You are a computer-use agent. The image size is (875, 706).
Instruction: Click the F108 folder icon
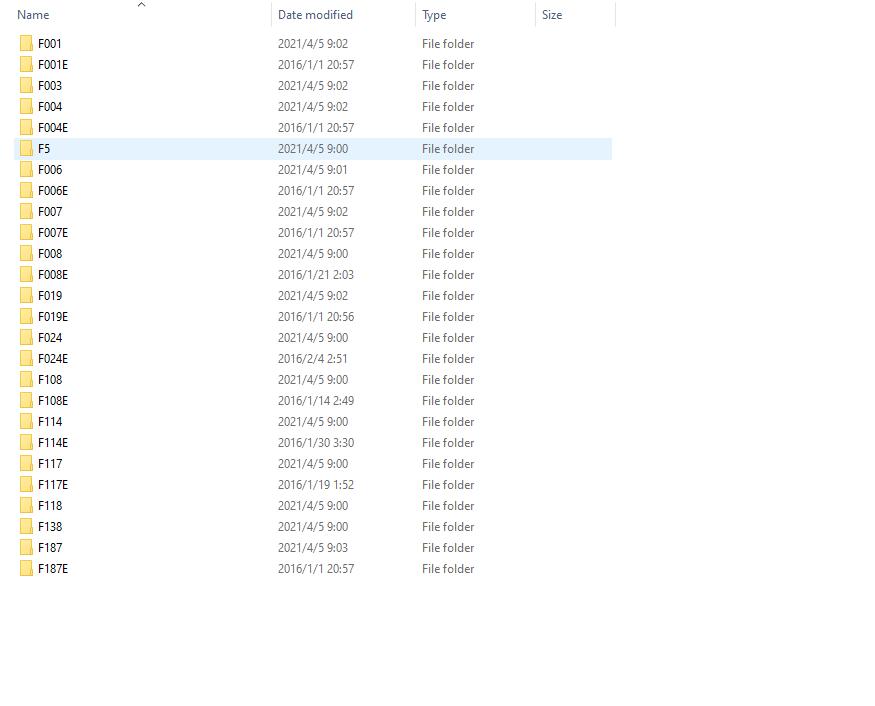click(x=26, y=380)
